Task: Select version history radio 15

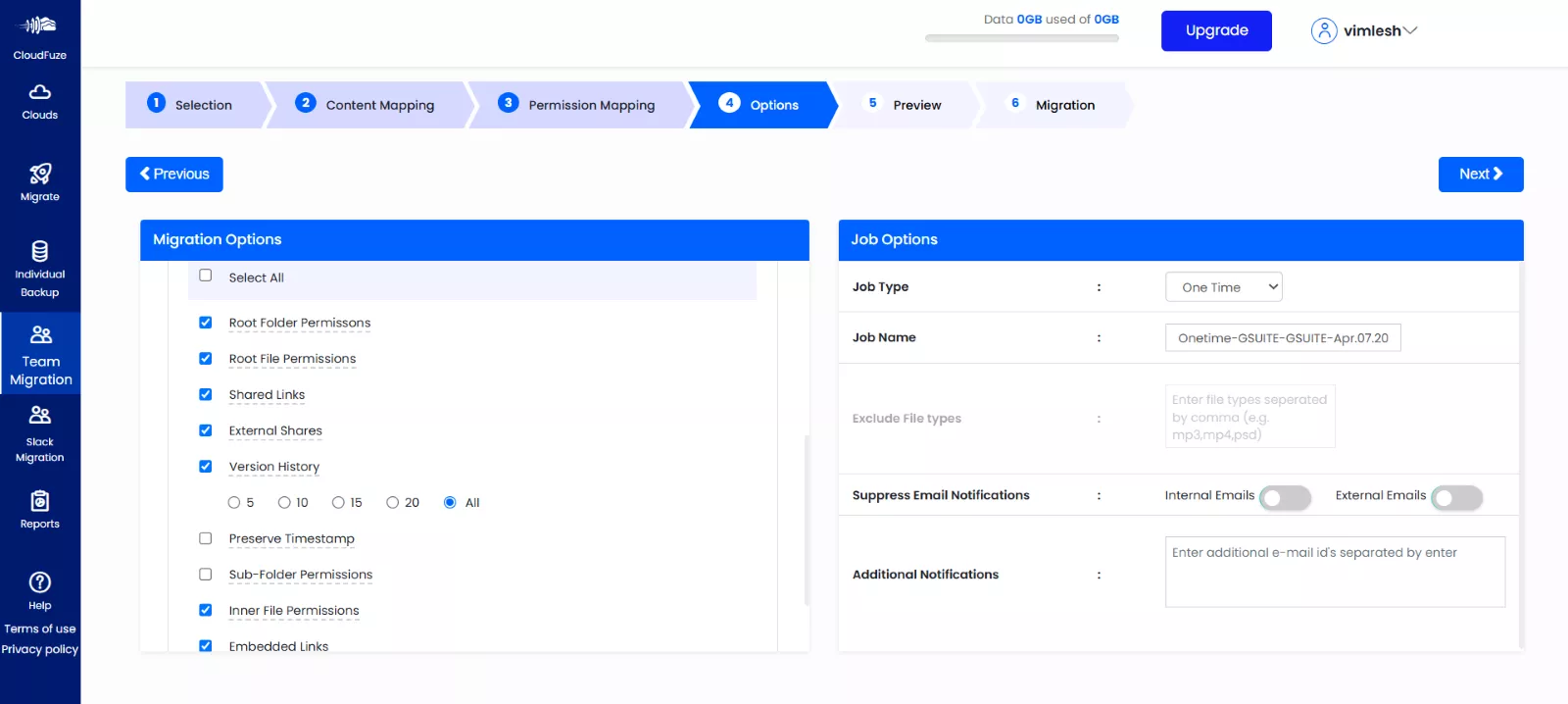Action: point(338,502)
